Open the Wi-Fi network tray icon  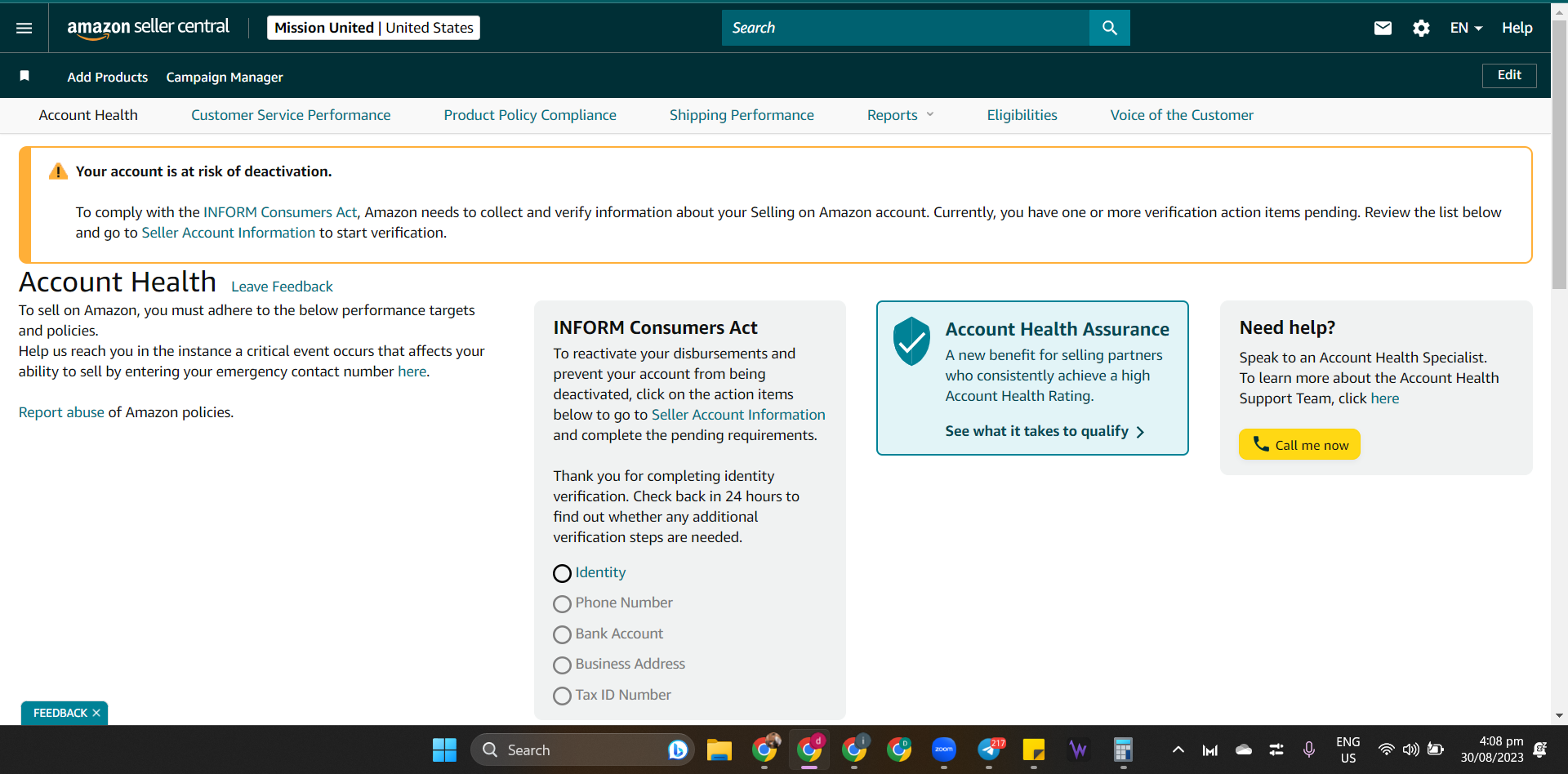(1386, 750)
